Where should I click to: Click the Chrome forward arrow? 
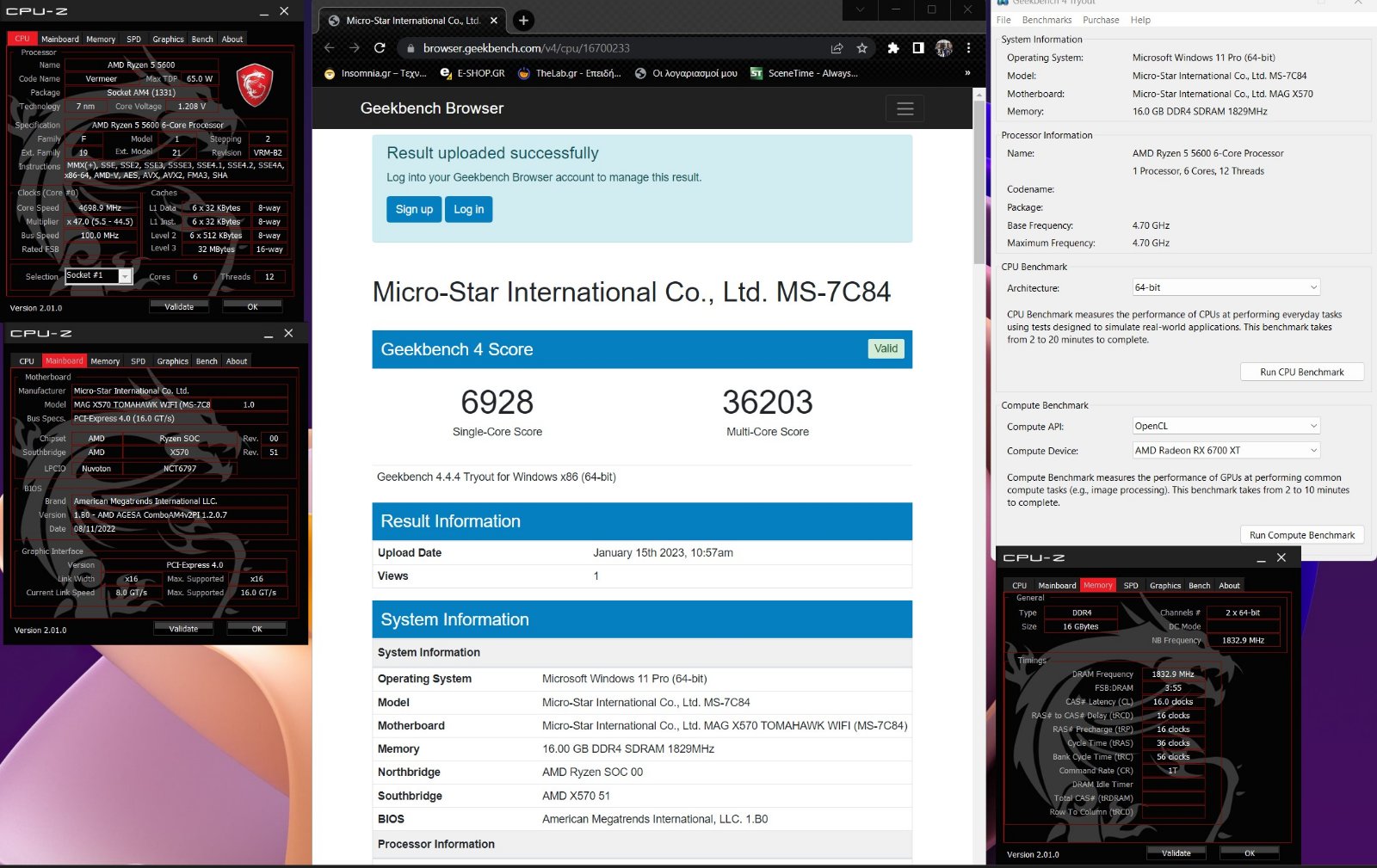355,48
